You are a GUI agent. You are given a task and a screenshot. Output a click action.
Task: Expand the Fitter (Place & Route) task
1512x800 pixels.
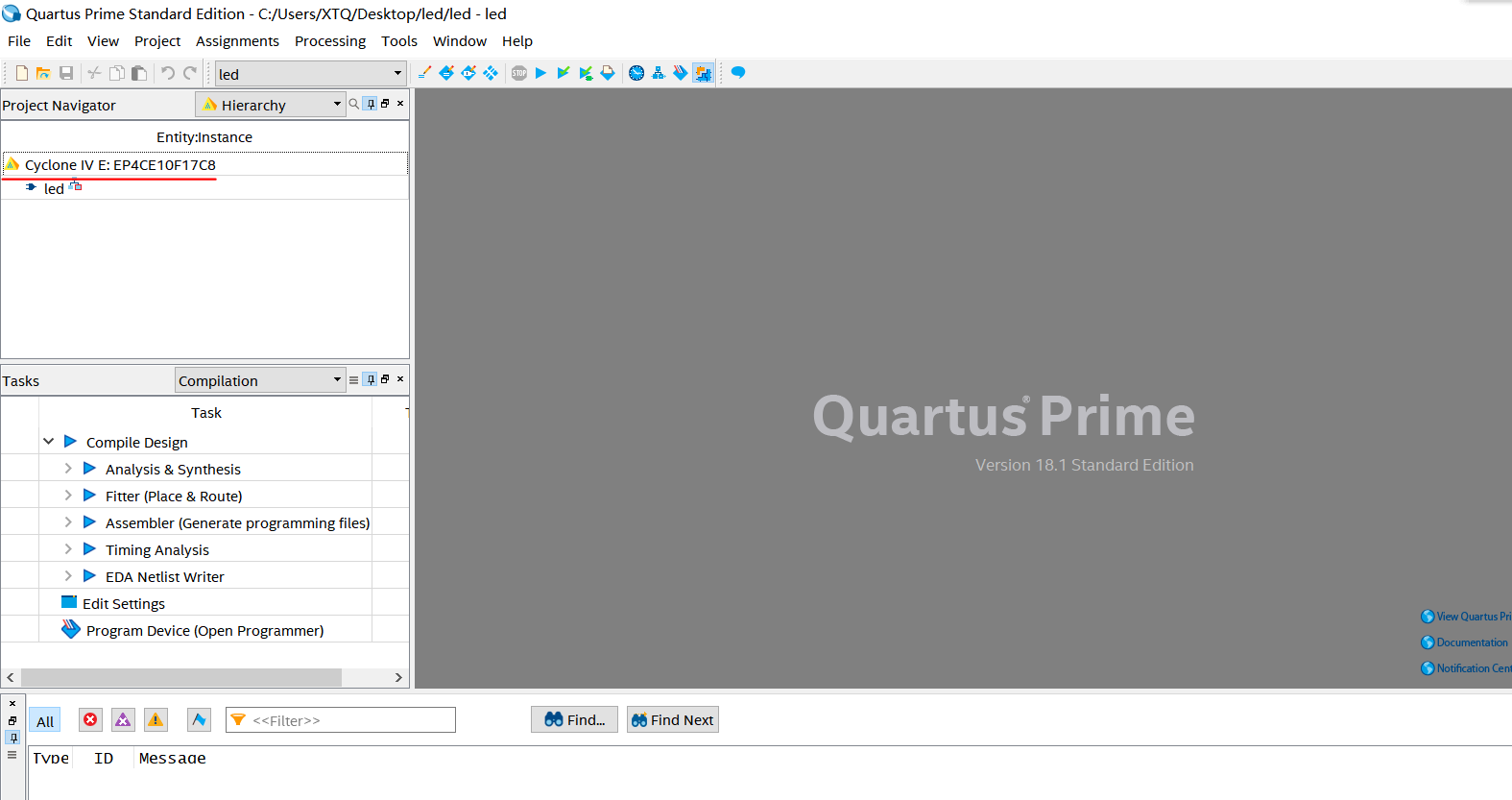(x=68, y=496)
